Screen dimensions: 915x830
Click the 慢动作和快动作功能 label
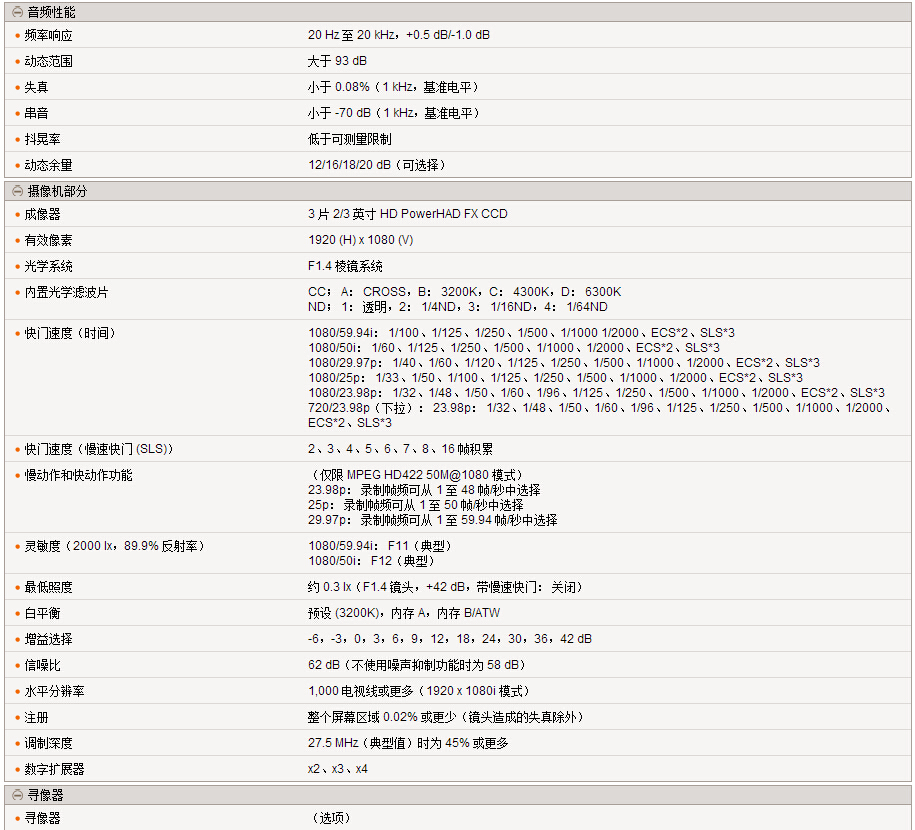tap(78, 475)
